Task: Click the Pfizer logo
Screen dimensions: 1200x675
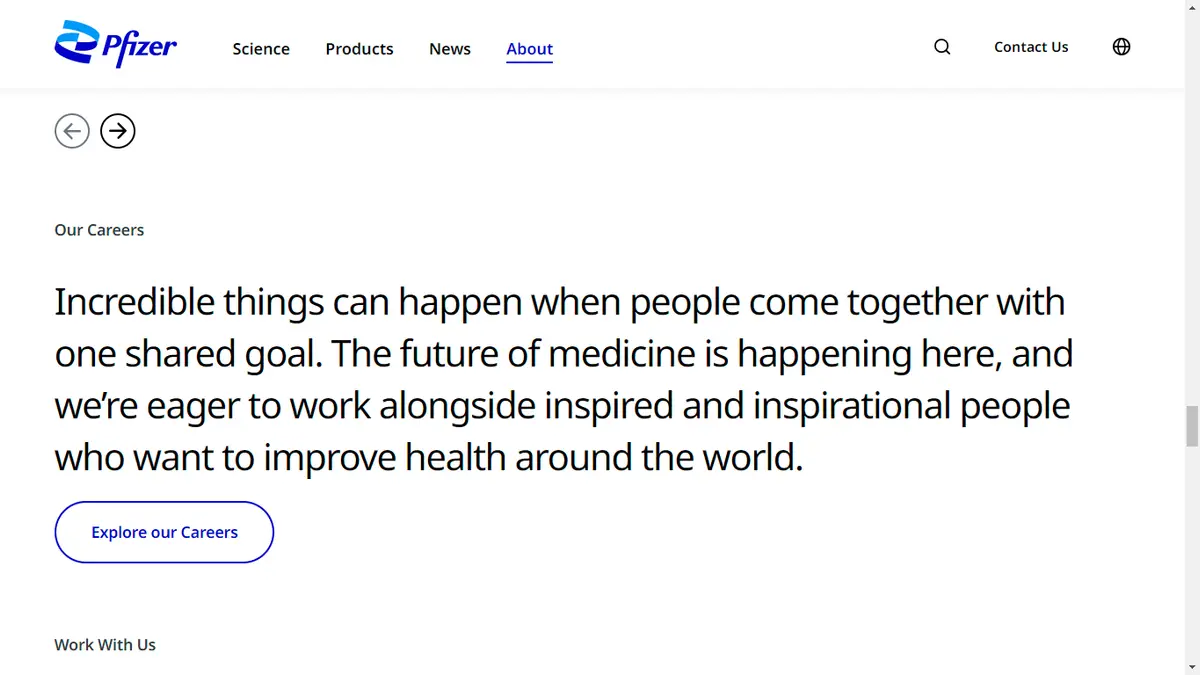Action: point(115,44)
